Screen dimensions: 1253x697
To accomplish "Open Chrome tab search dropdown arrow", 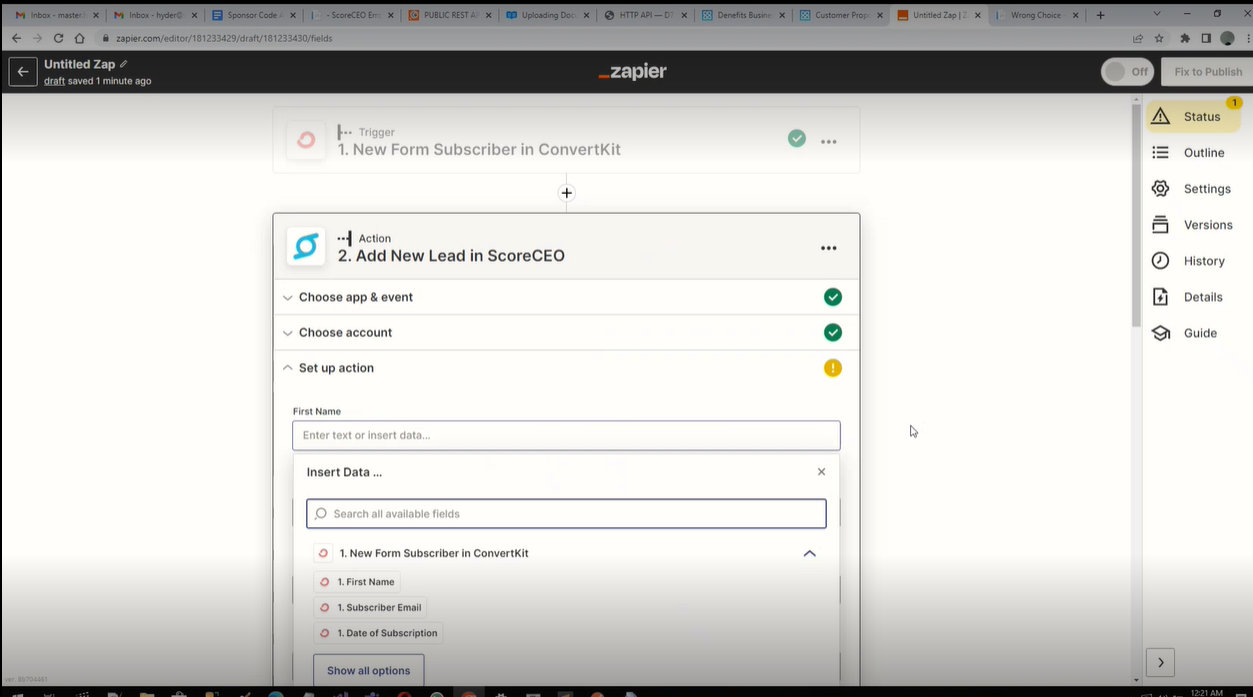I will coord(1157,14).
